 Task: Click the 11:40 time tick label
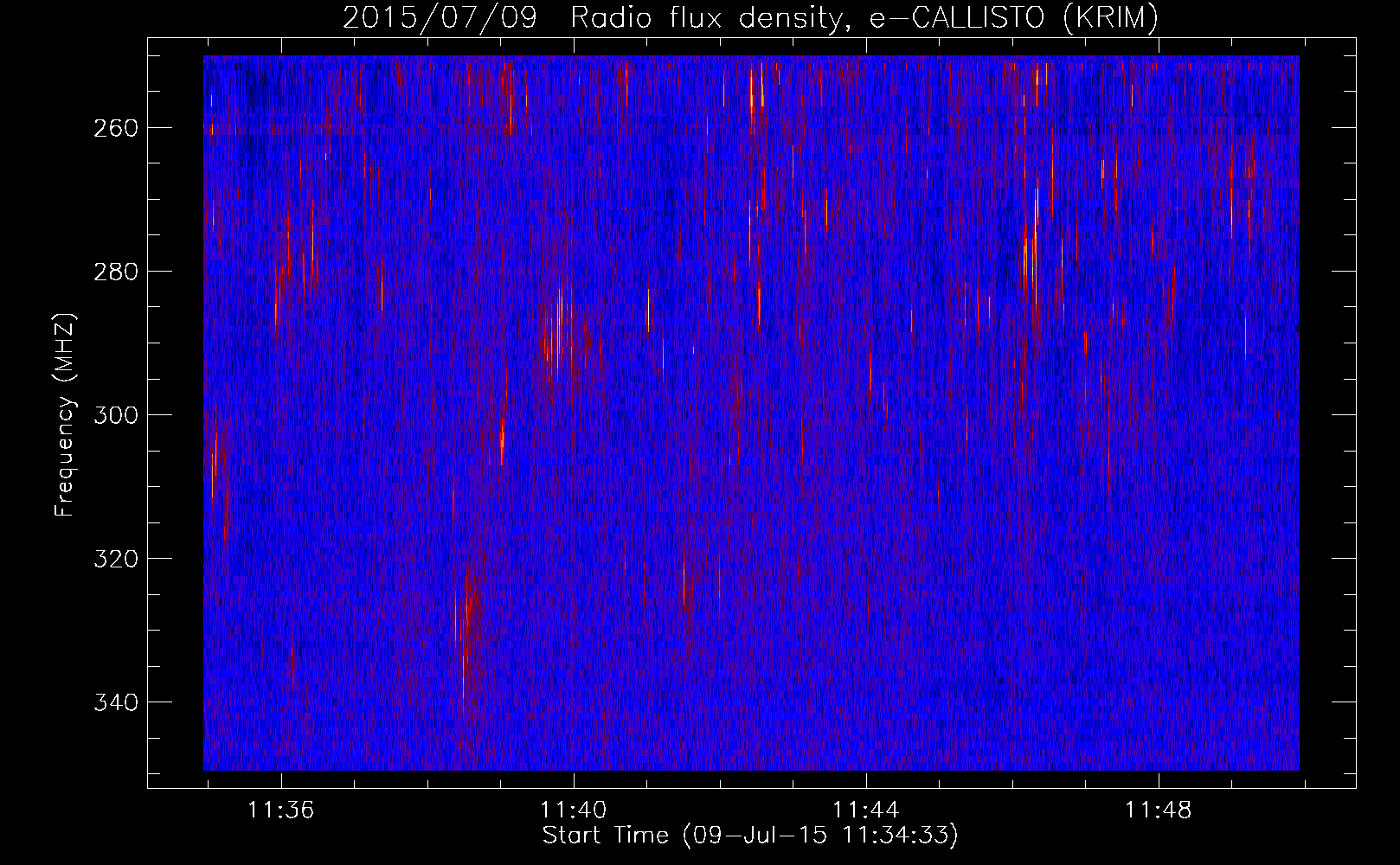pyautogui.click(x=573, y=811)
